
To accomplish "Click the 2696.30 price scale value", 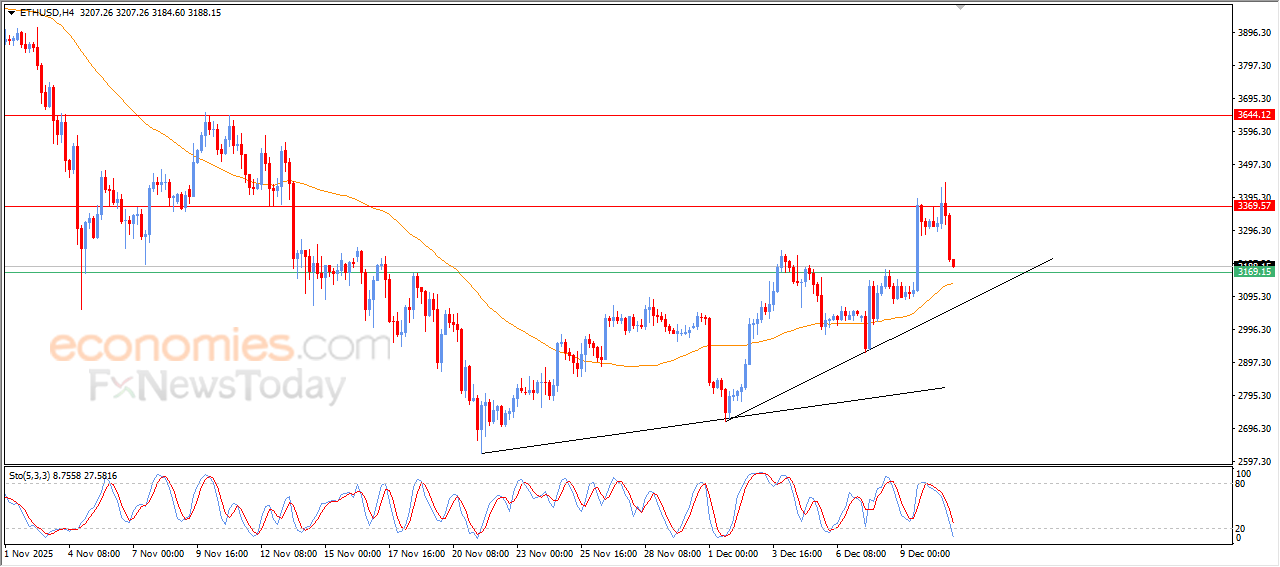I will click(1254, 429).
